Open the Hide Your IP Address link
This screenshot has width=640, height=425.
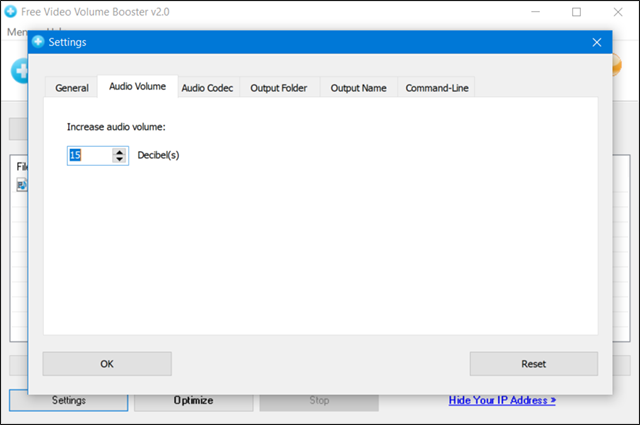click(x=502, y=400)
